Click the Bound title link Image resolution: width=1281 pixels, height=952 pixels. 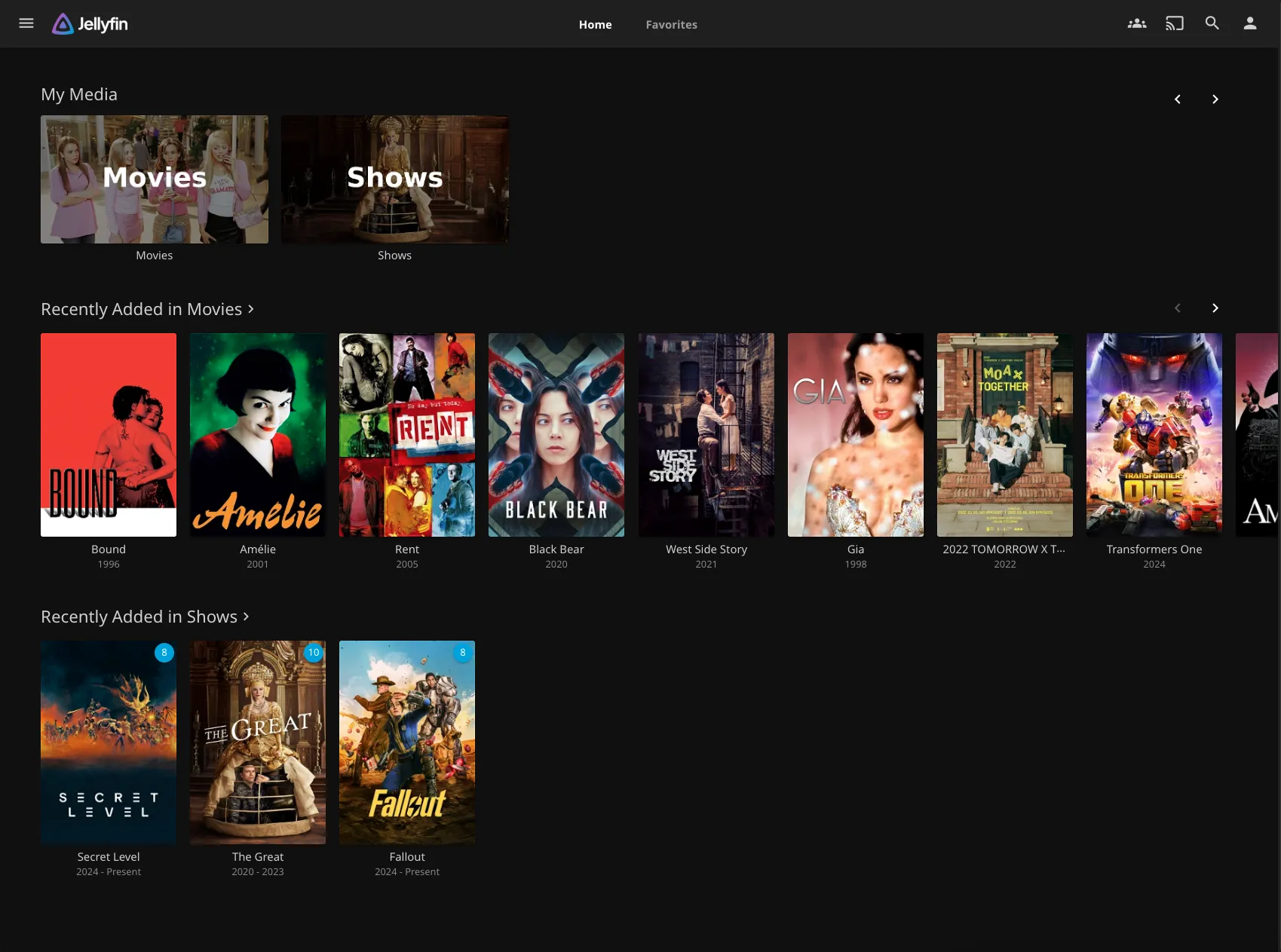point(109,549)
